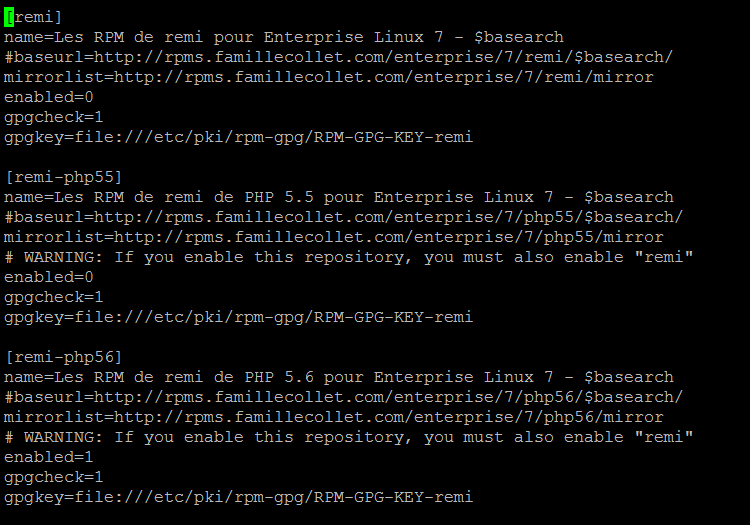This screenshot has height=525, width=750.
Task: Click gpgcheck=1 in the remi section
Action: pos(54,117)
